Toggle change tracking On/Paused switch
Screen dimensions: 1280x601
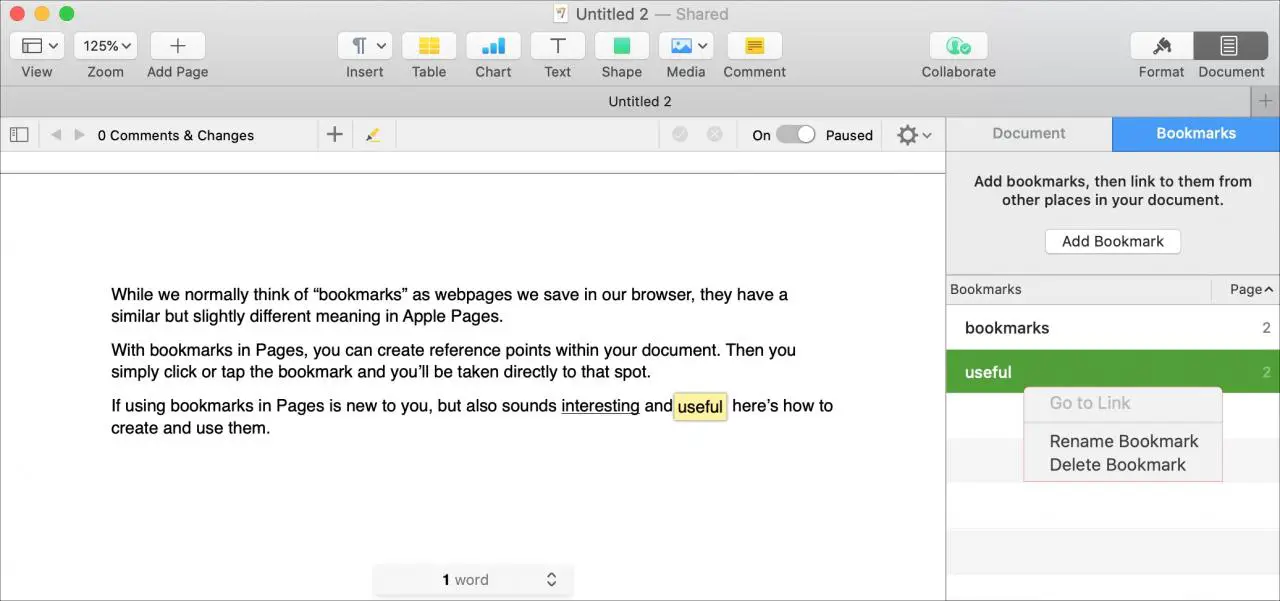796,135
